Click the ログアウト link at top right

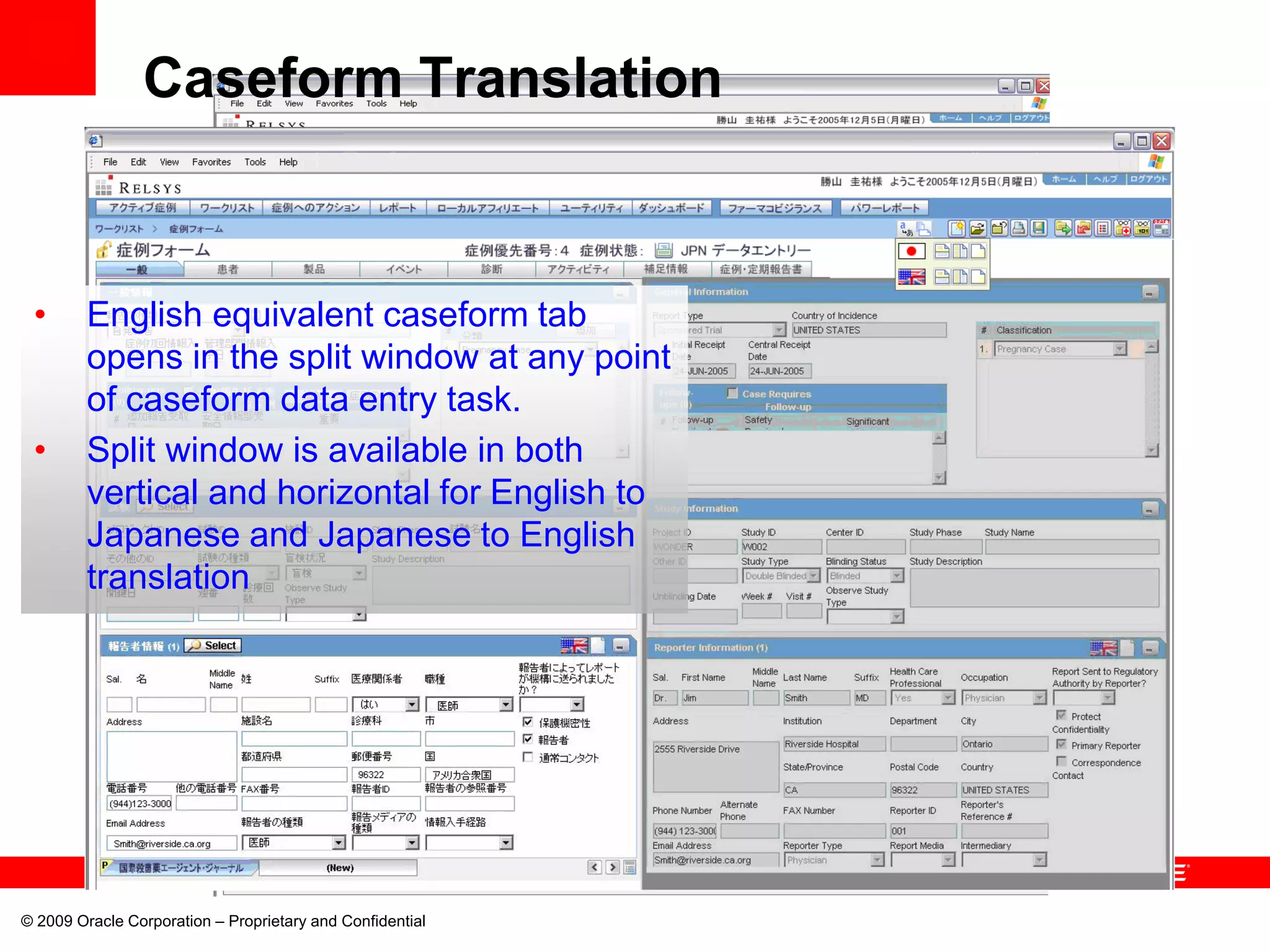click(1148, 179)
